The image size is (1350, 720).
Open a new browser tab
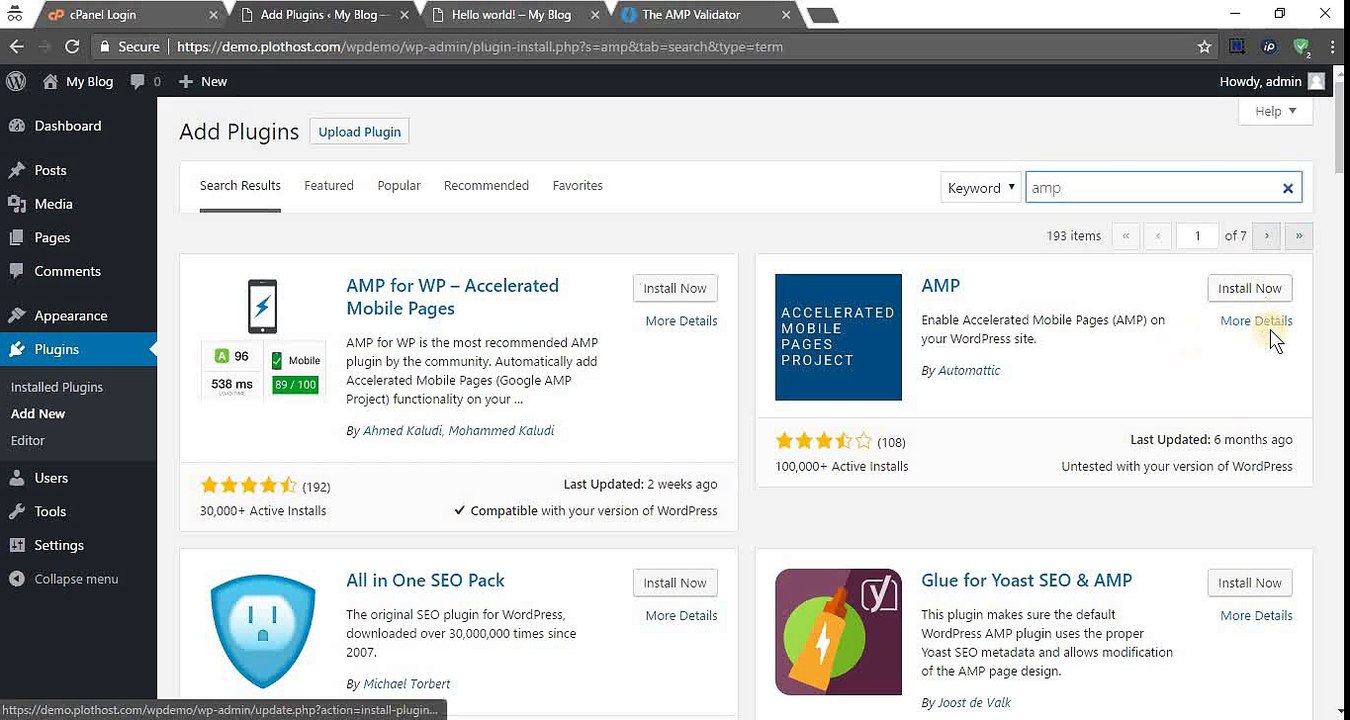pos(821,15)
